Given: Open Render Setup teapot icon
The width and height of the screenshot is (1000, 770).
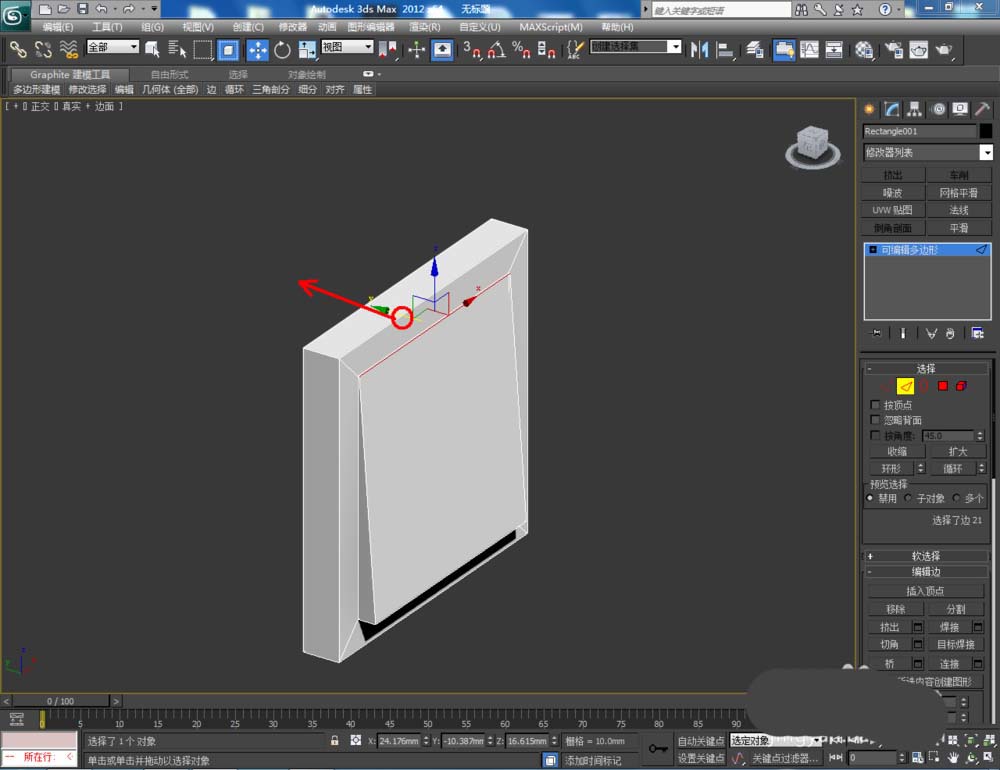Looking at the screenshot, I should pyautogui.click(x=893, y=49).
